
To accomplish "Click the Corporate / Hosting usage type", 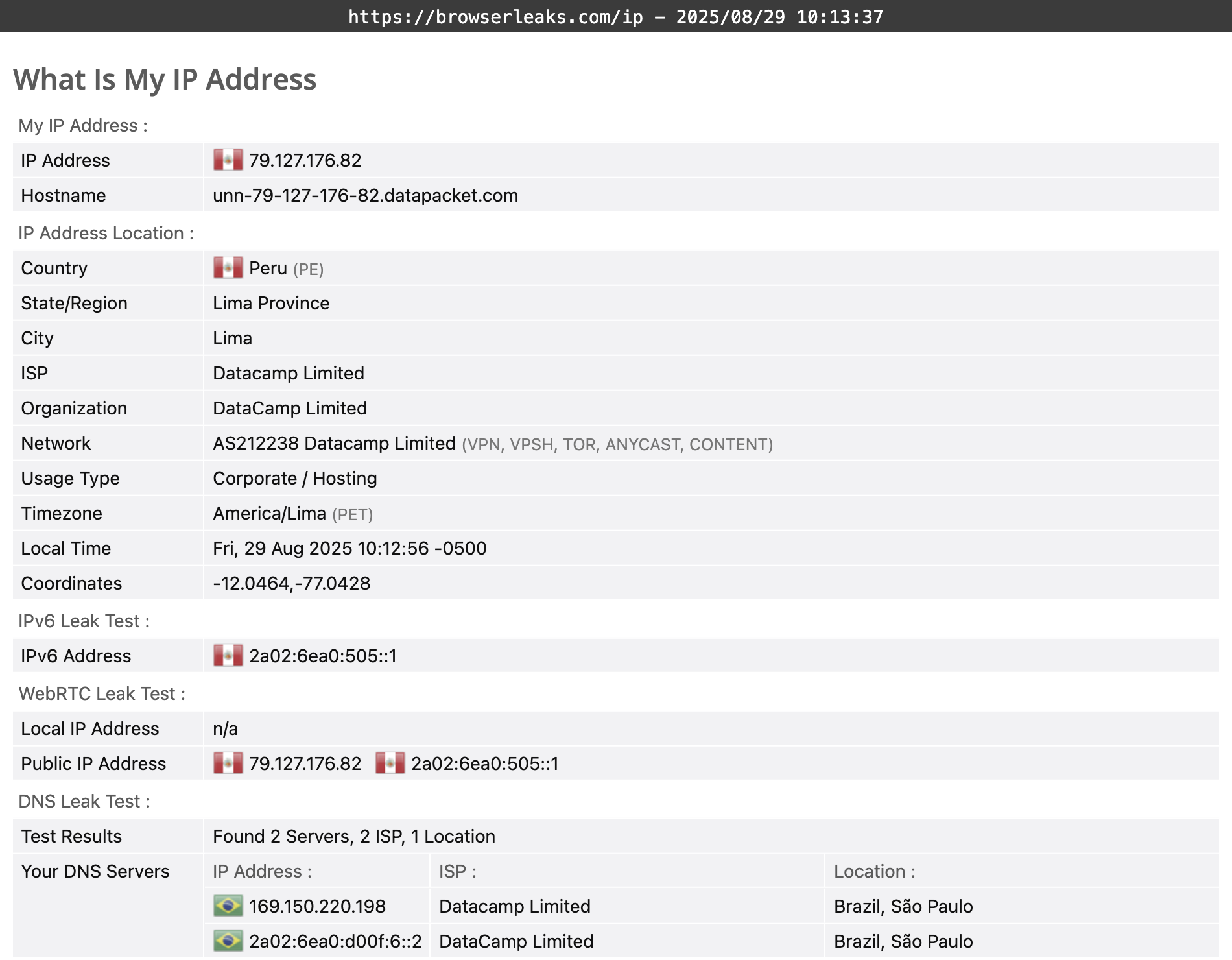I will coord(295,478).
